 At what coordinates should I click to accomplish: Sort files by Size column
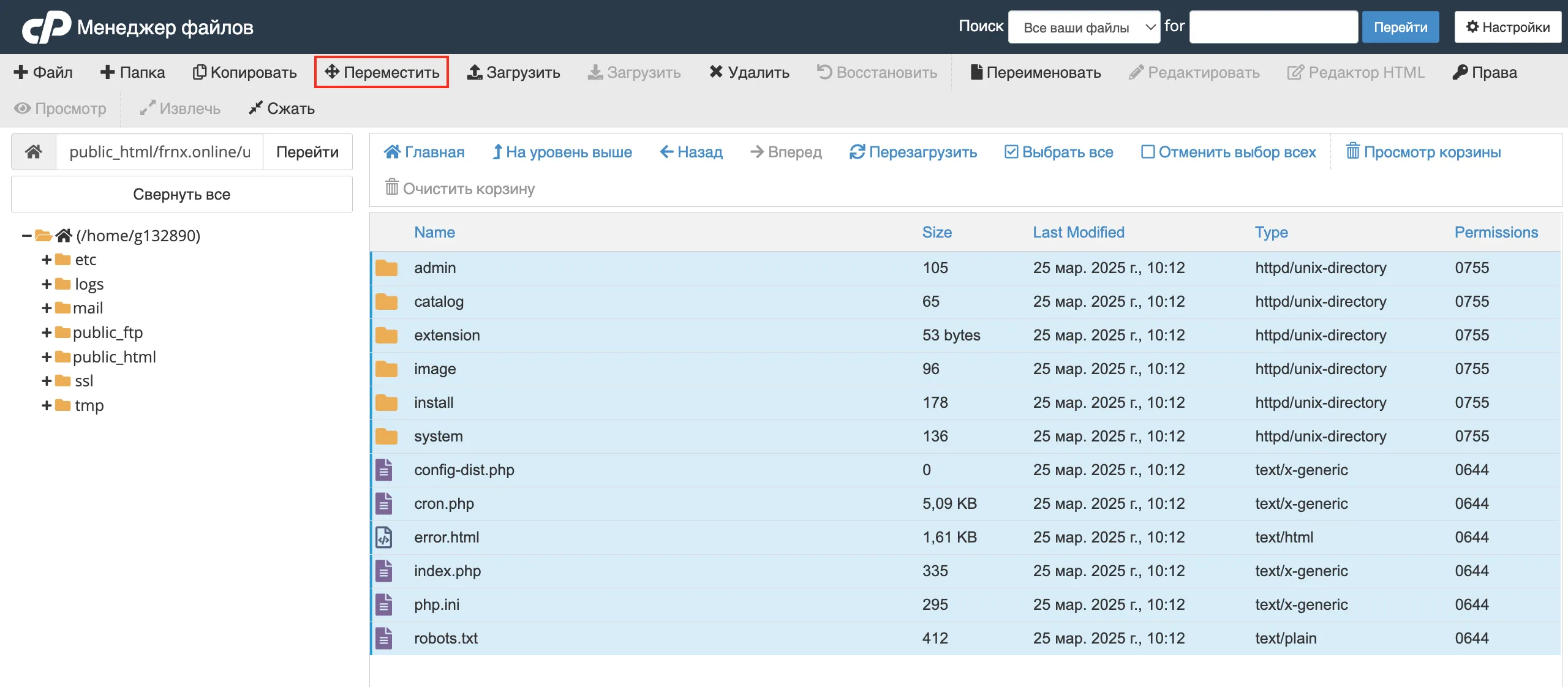tap(937, 232)
